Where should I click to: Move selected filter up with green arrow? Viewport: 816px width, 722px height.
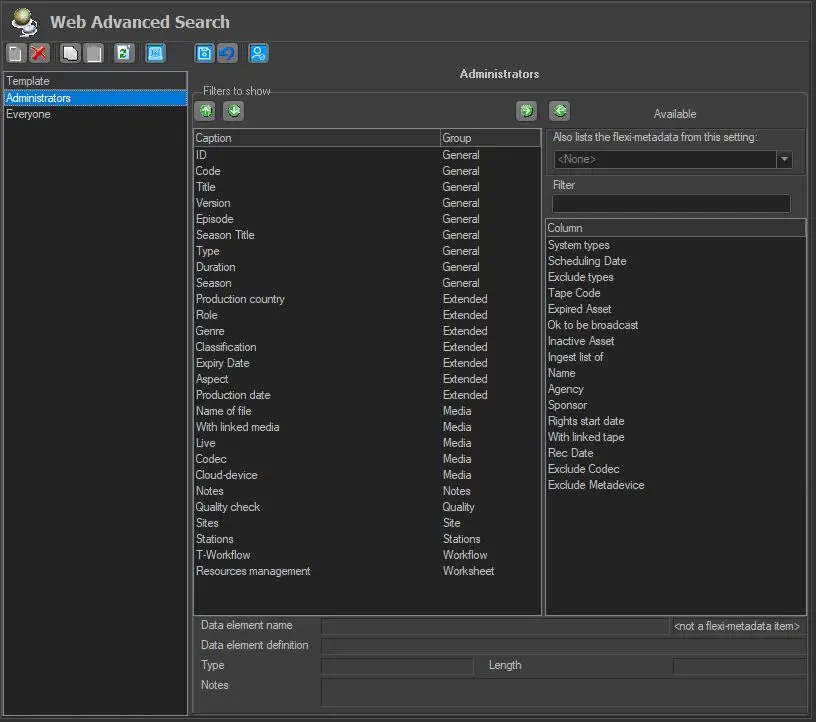(205, 111)
